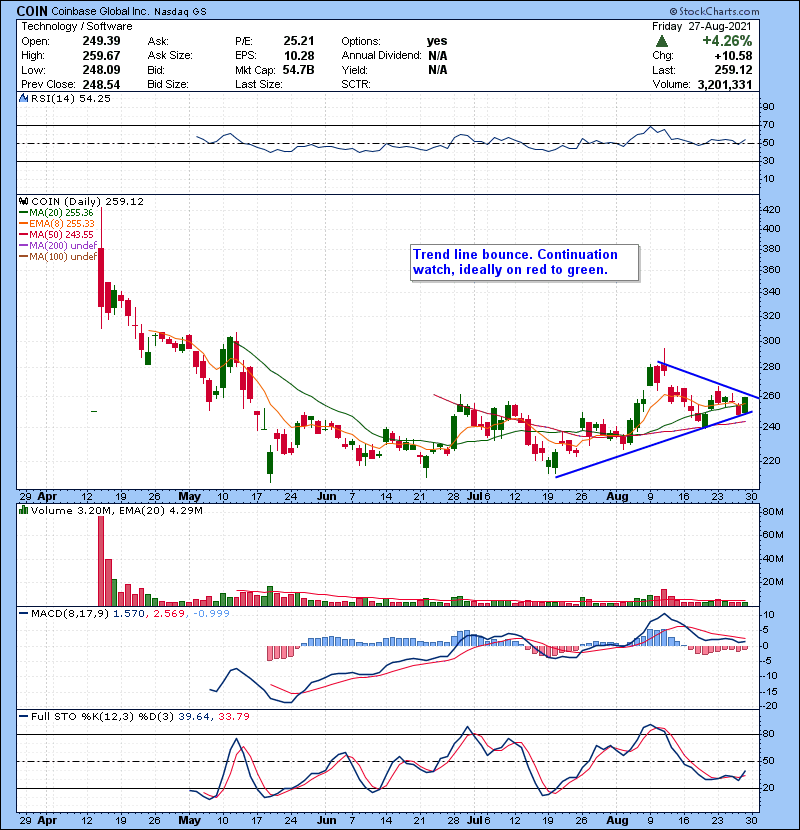Screen dimensions: 800x830
Task: Click the Last Size: label
Action: (x=258, y=84)
